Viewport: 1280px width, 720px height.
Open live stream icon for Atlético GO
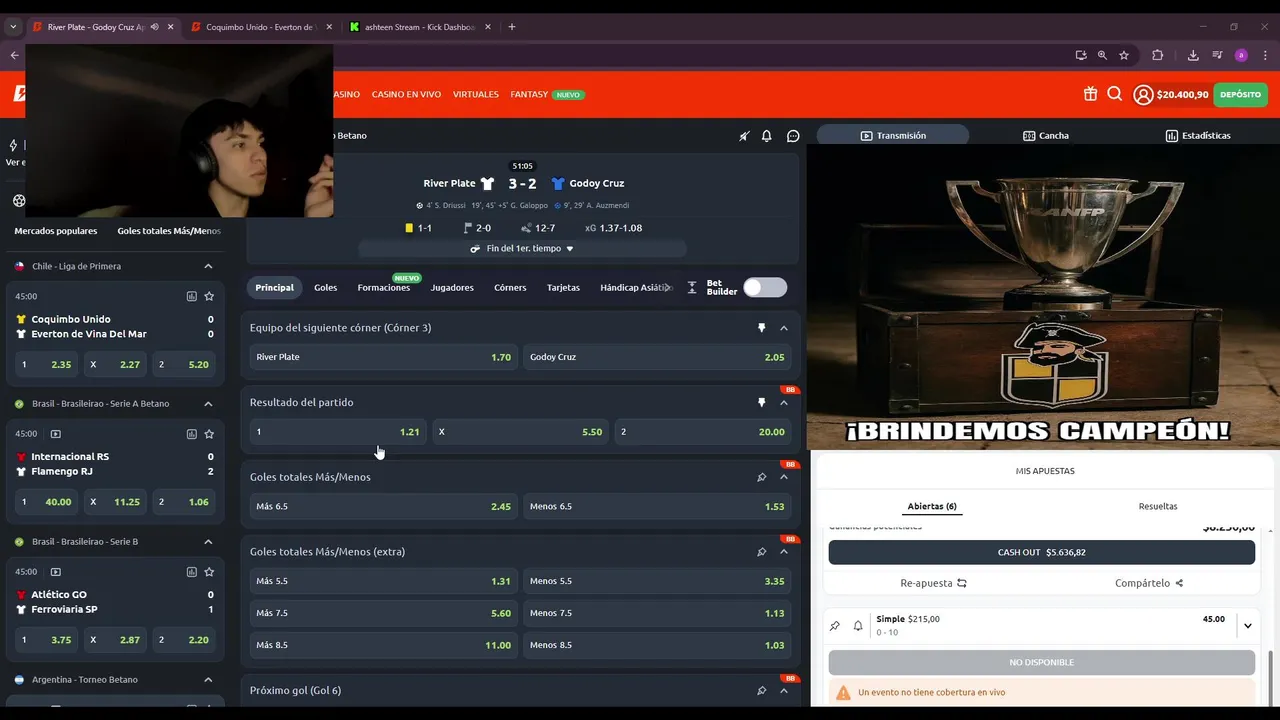click(x=55, y=572)
